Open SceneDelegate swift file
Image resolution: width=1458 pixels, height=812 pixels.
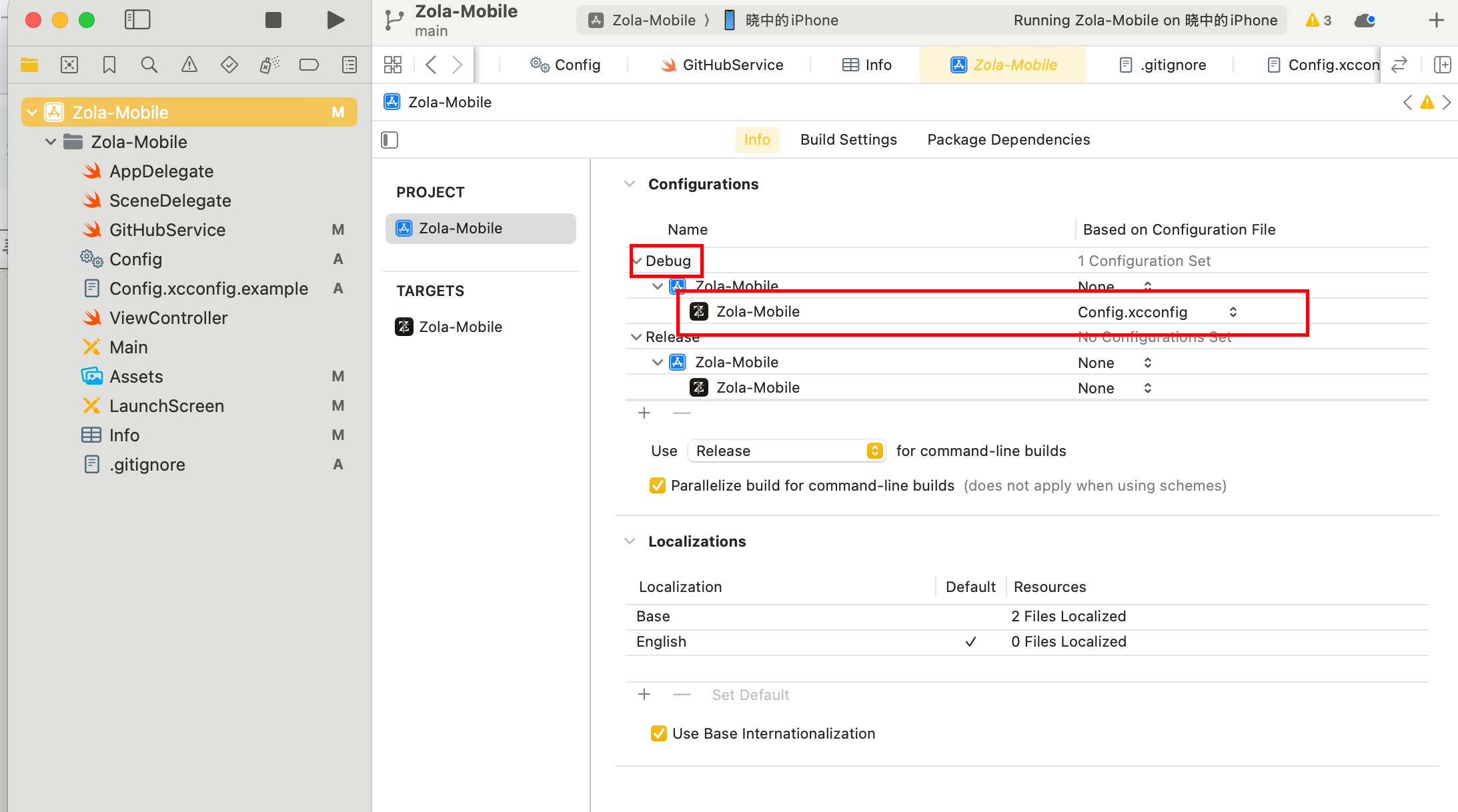(x=170, y=201)
